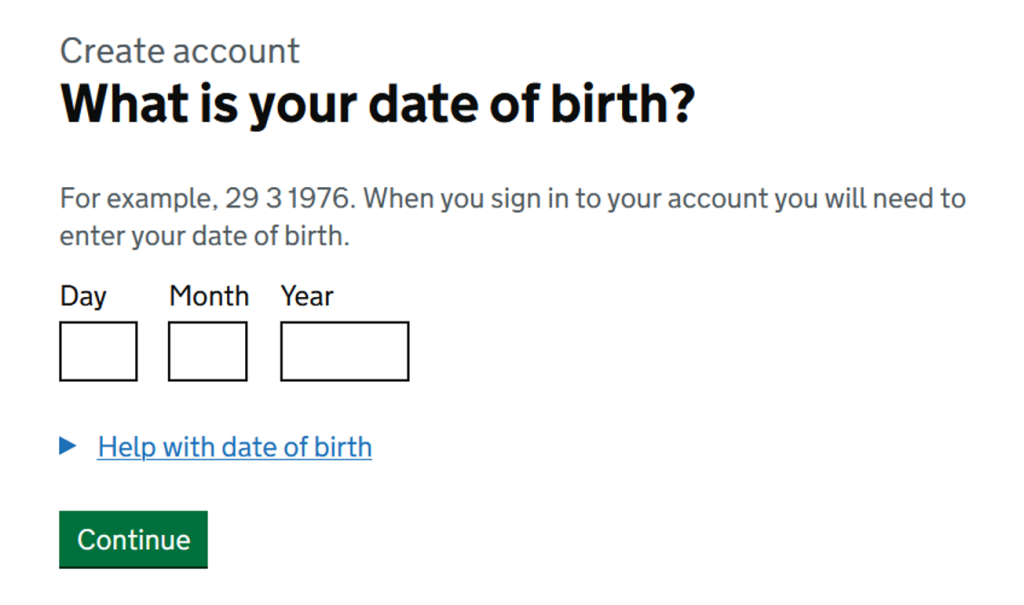Viewport: 1024px width, 605px height.
Task: Click the 'enter your date of birth.' hint line
Action: [x=205, y=238]
